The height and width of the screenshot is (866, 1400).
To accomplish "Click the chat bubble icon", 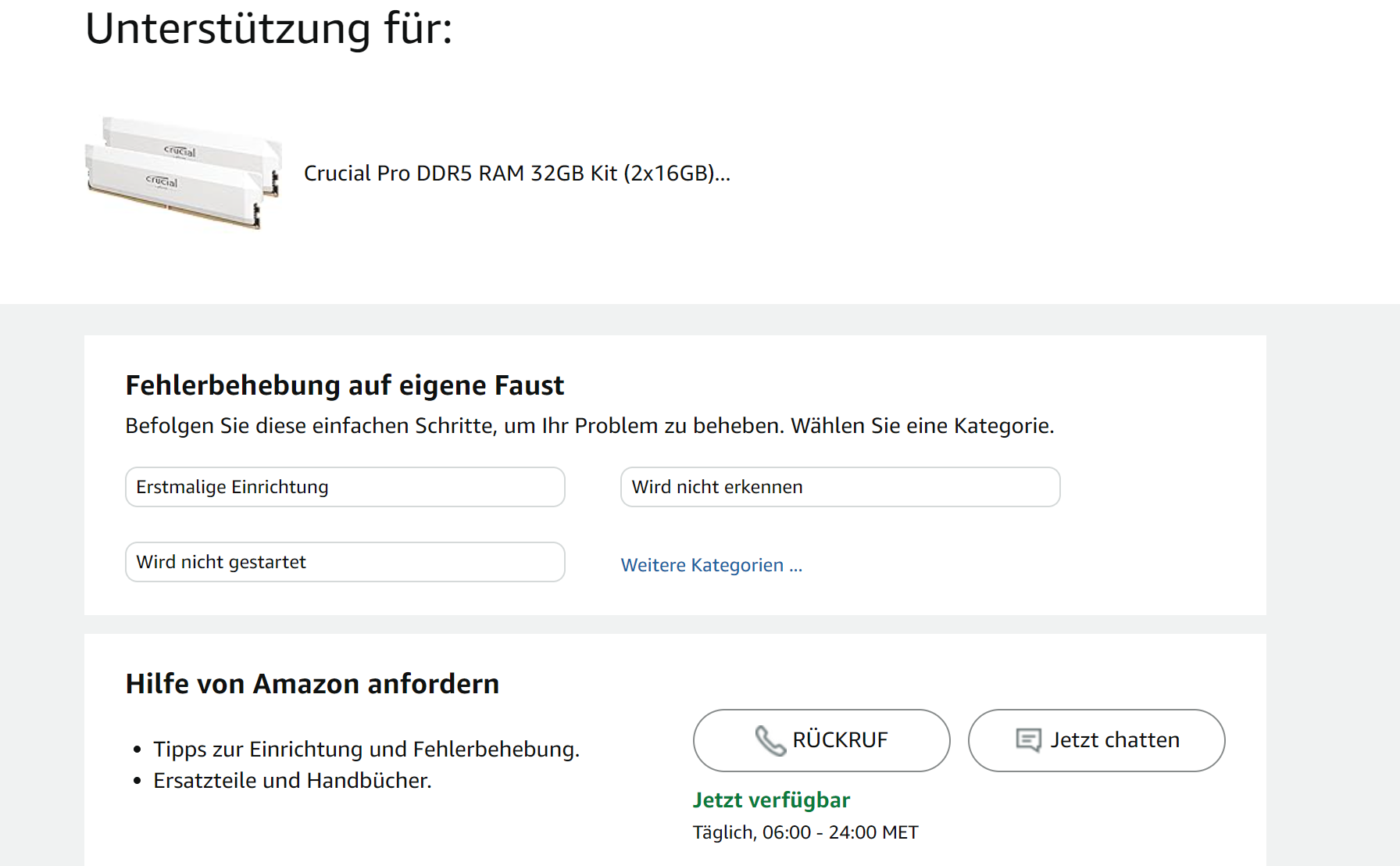I will [1028, 740].
